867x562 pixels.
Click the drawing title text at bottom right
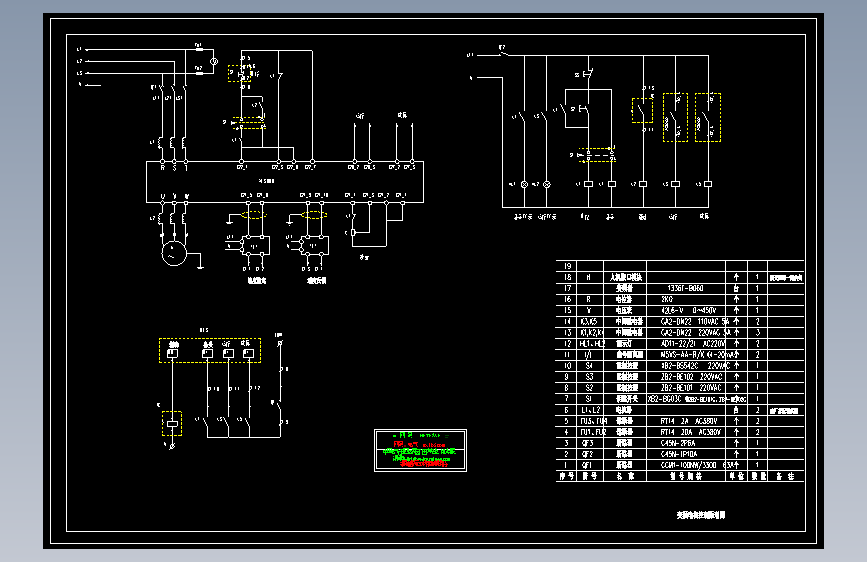click(x=701, y=514)
